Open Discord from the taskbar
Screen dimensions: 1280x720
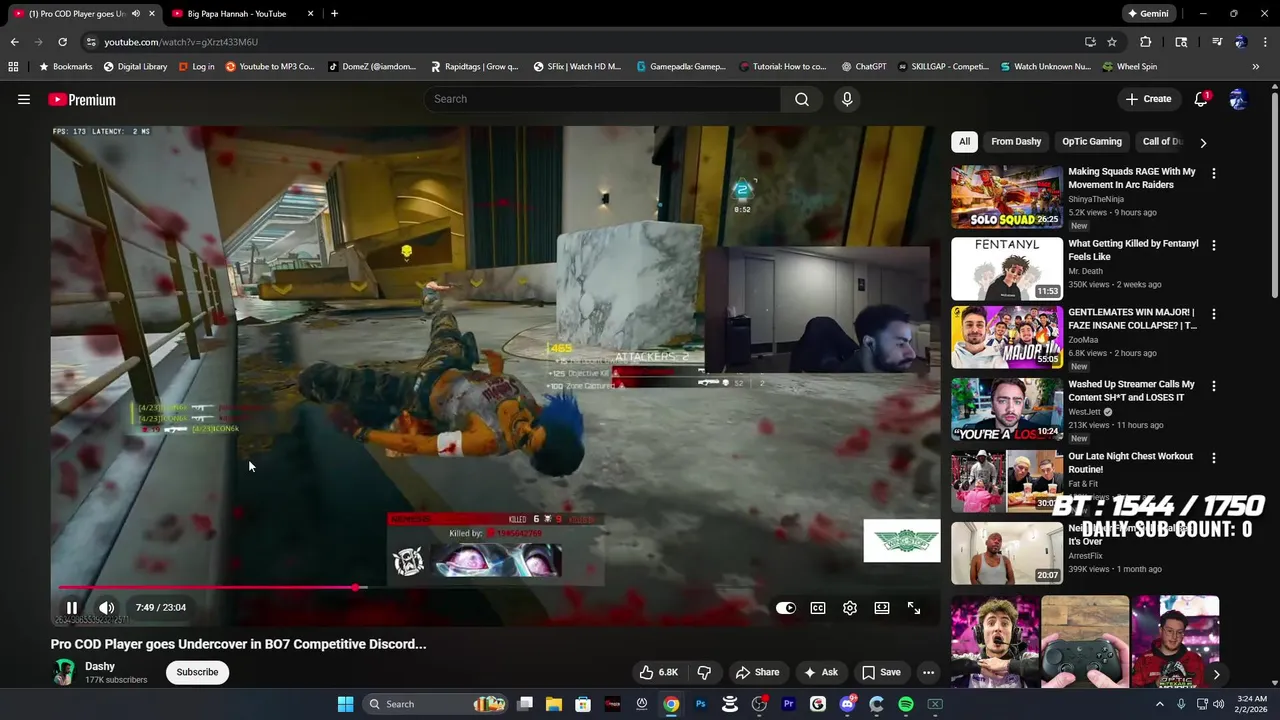(847, 704)
